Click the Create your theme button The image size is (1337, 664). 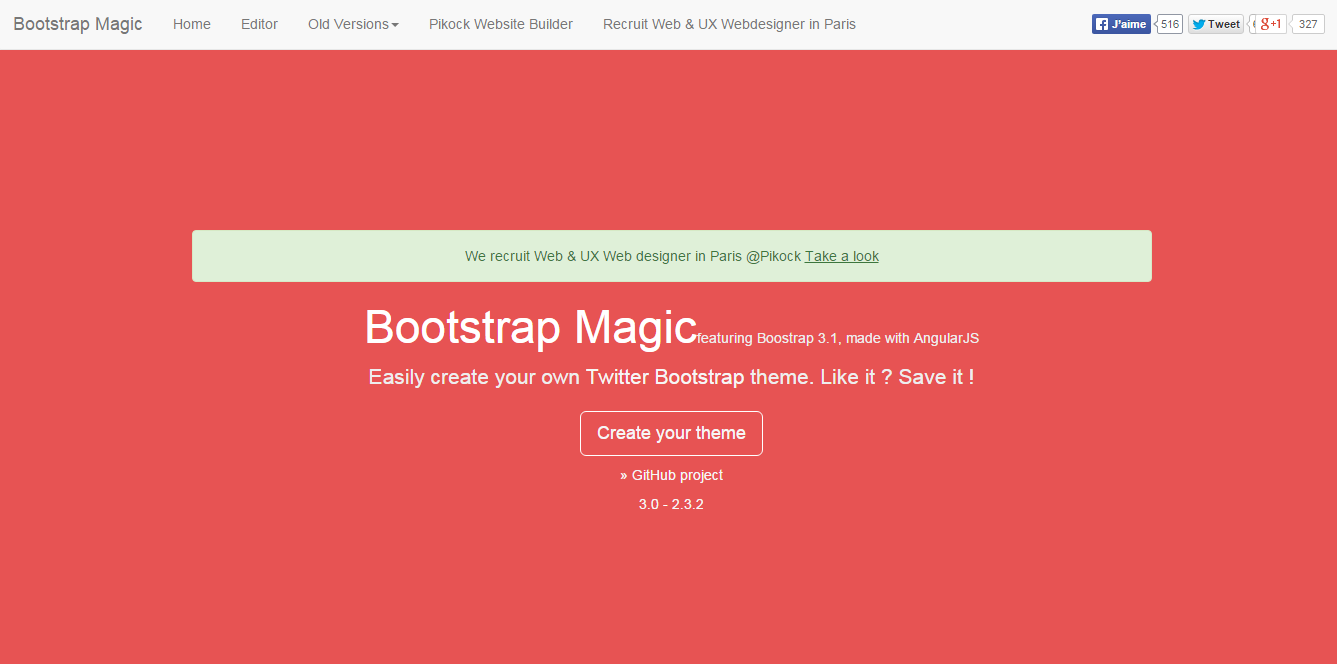[x=671, y=433]
